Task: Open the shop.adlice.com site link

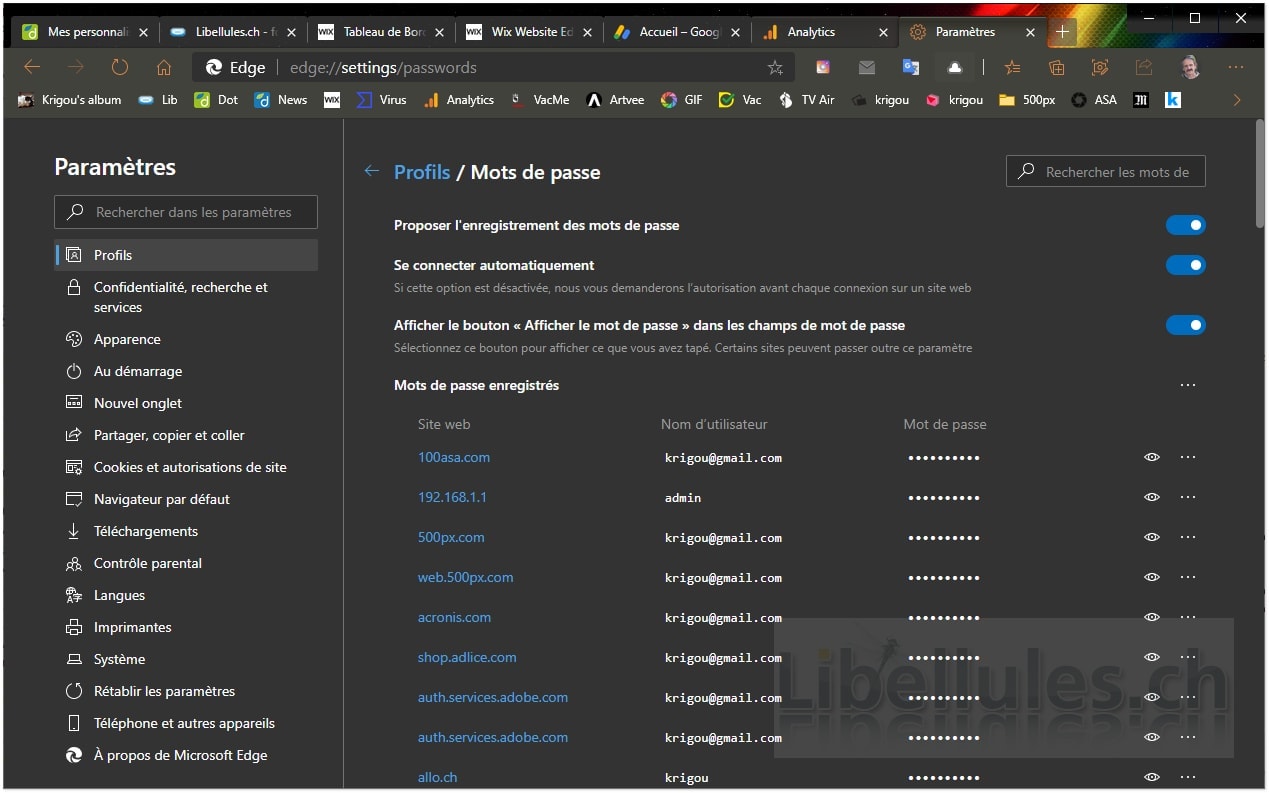Action: click(x=467, y=657)
